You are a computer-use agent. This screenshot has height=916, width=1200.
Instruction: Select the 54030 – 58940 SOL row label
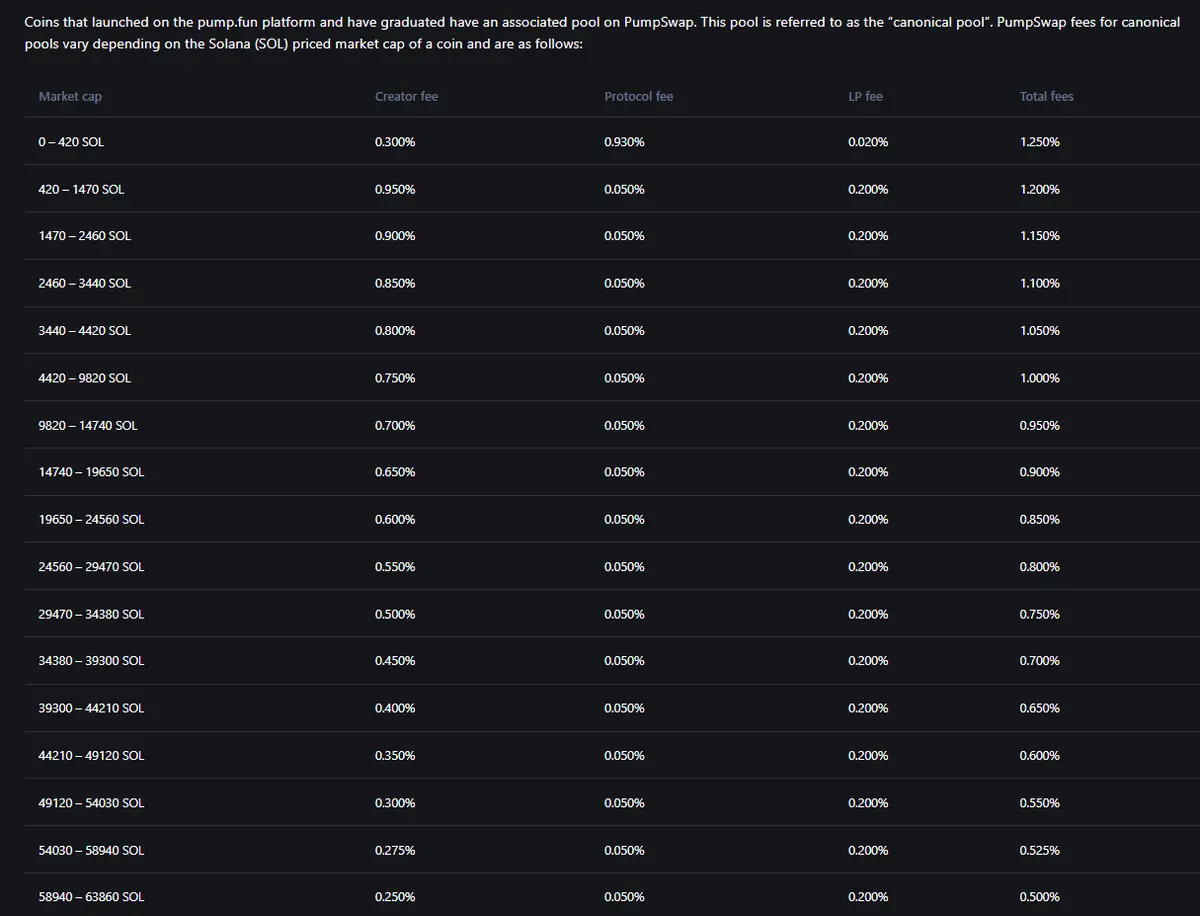(x=91, y=850)
